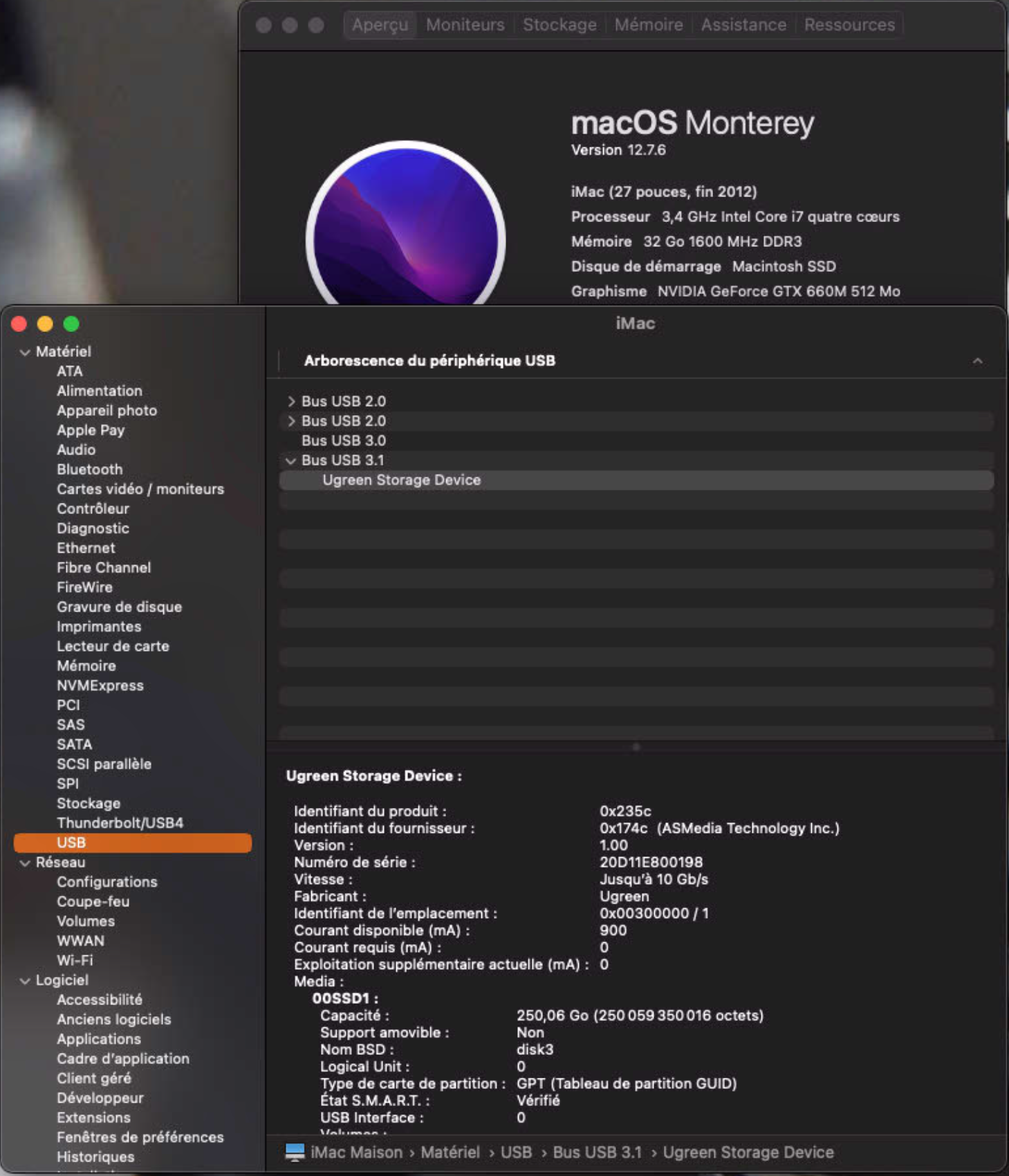Open Lecteur de carte in the sidebar
The width and height of the screenshot is (1009, 1176).
113,646
